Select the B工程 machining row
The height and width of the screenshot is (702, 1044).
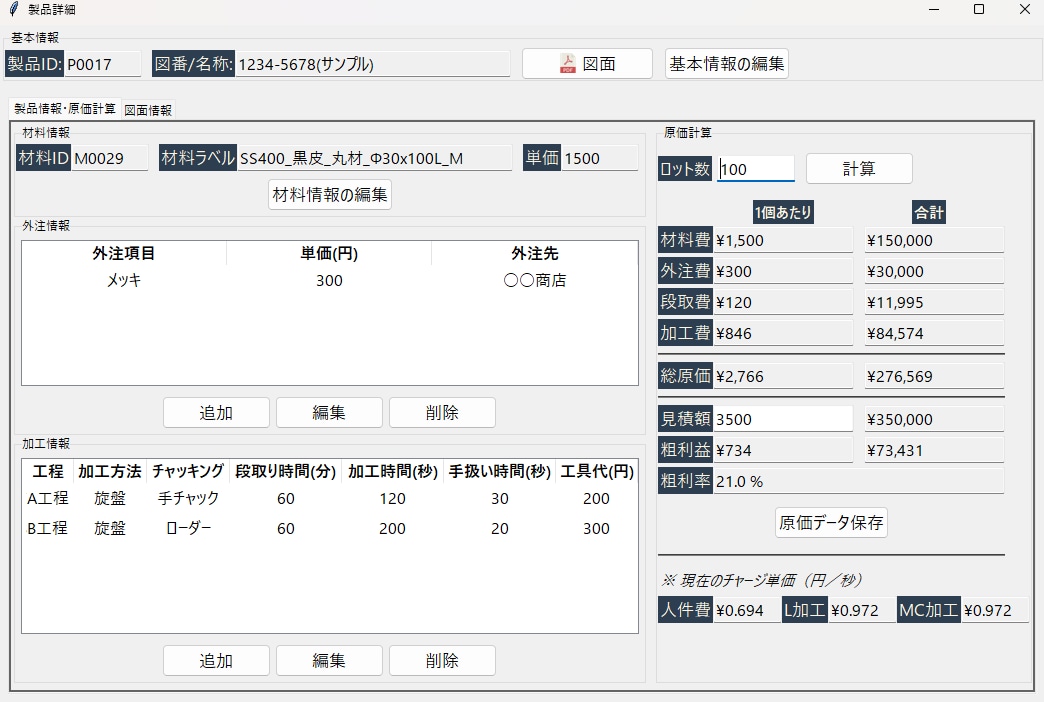click(x=330, y=528)
